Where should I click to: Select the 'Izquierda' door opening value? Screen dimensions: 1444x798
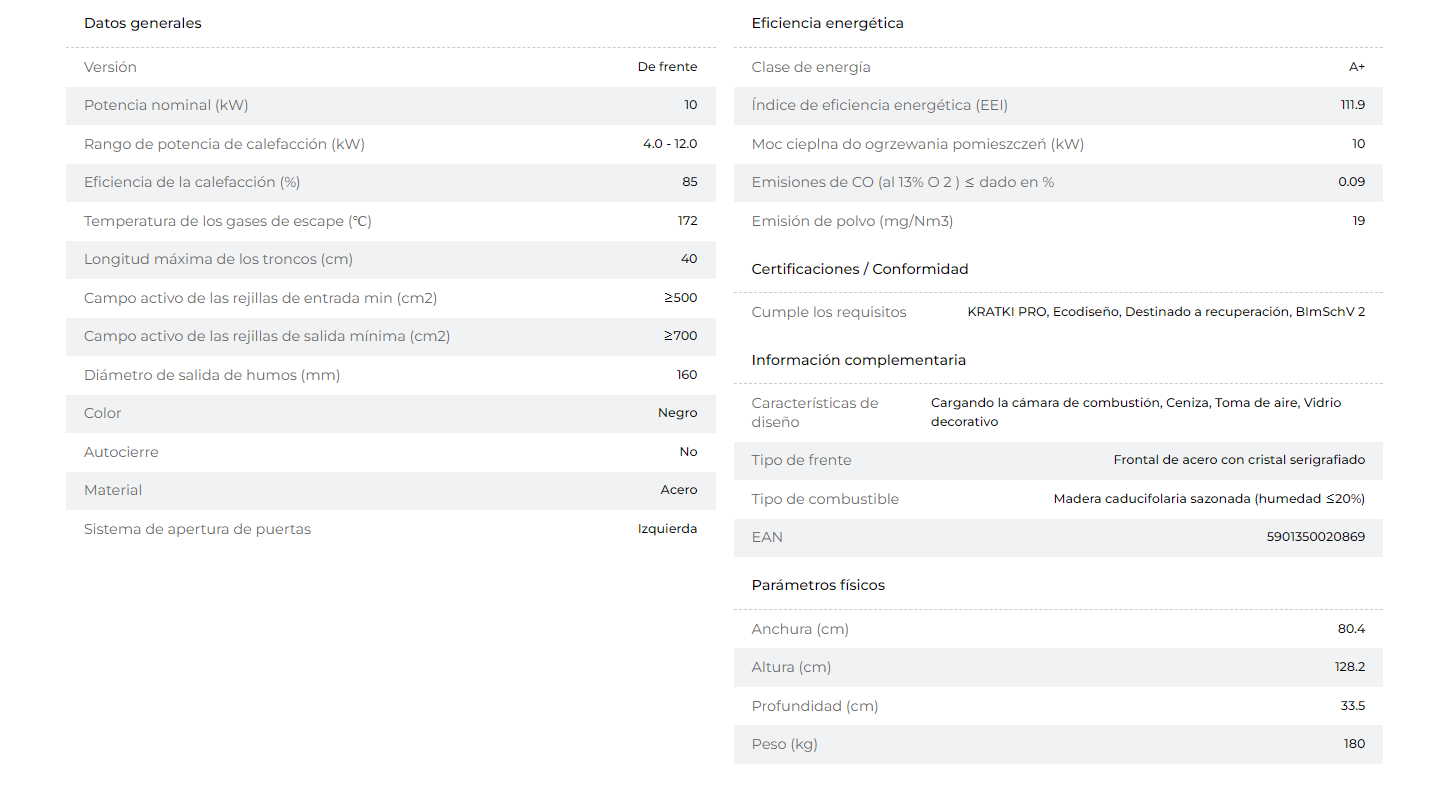[667, 529]
